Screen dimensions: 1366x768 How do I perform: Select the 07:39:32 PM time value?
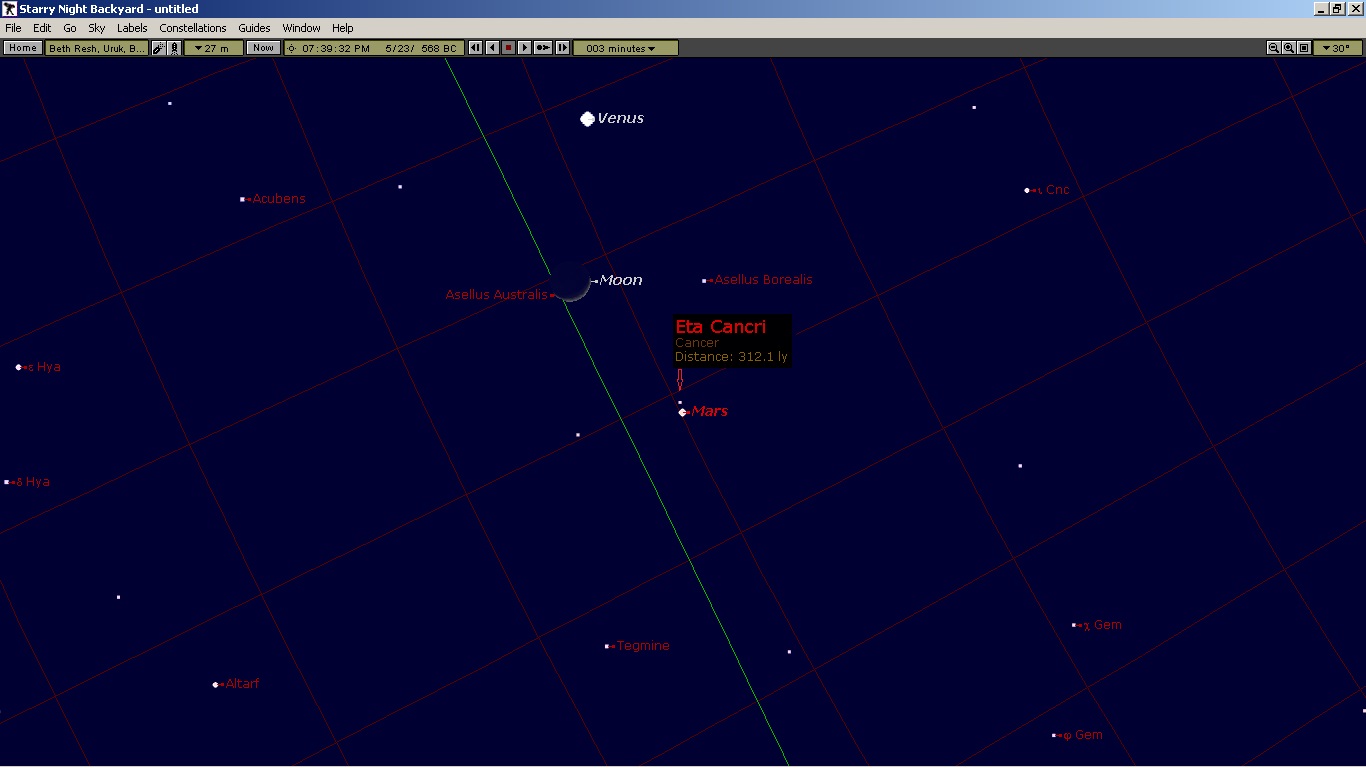pos(336,48)
